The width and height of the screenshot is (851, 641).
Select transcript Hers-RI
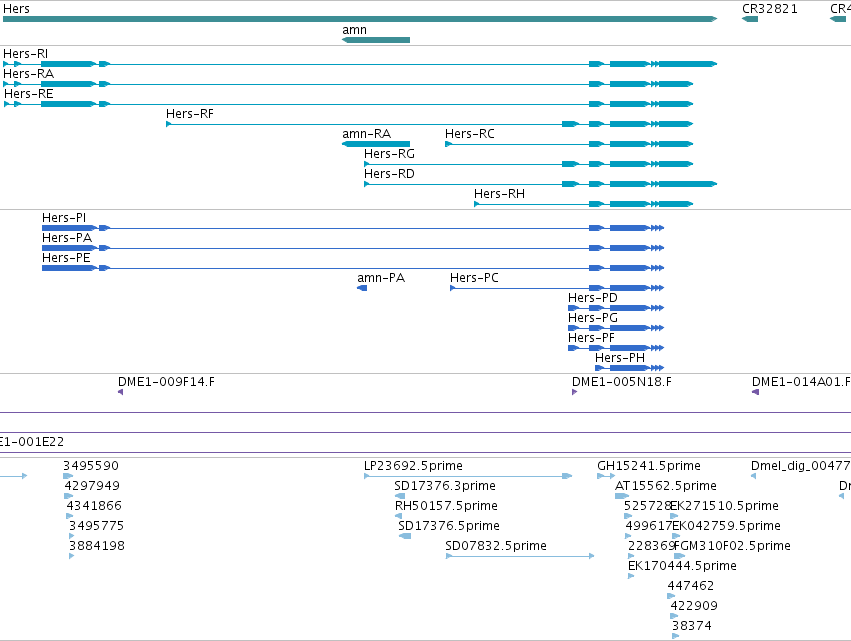tap(360, 64)
